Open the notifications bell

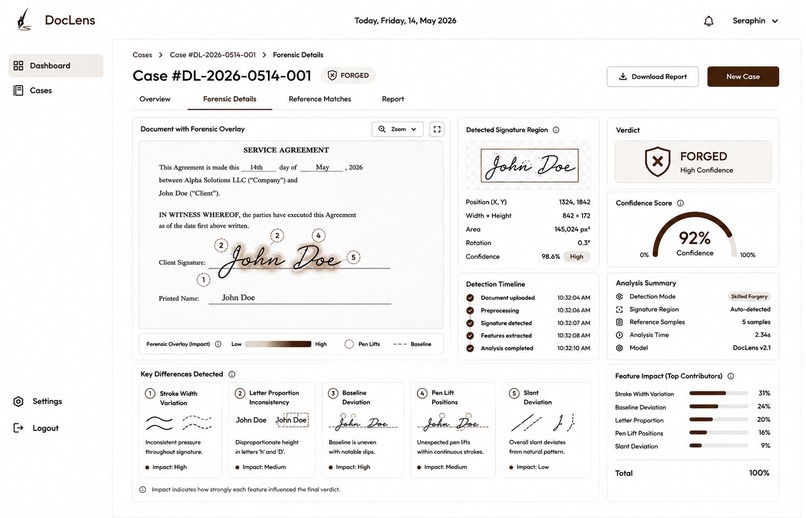(x=708, y=21)
